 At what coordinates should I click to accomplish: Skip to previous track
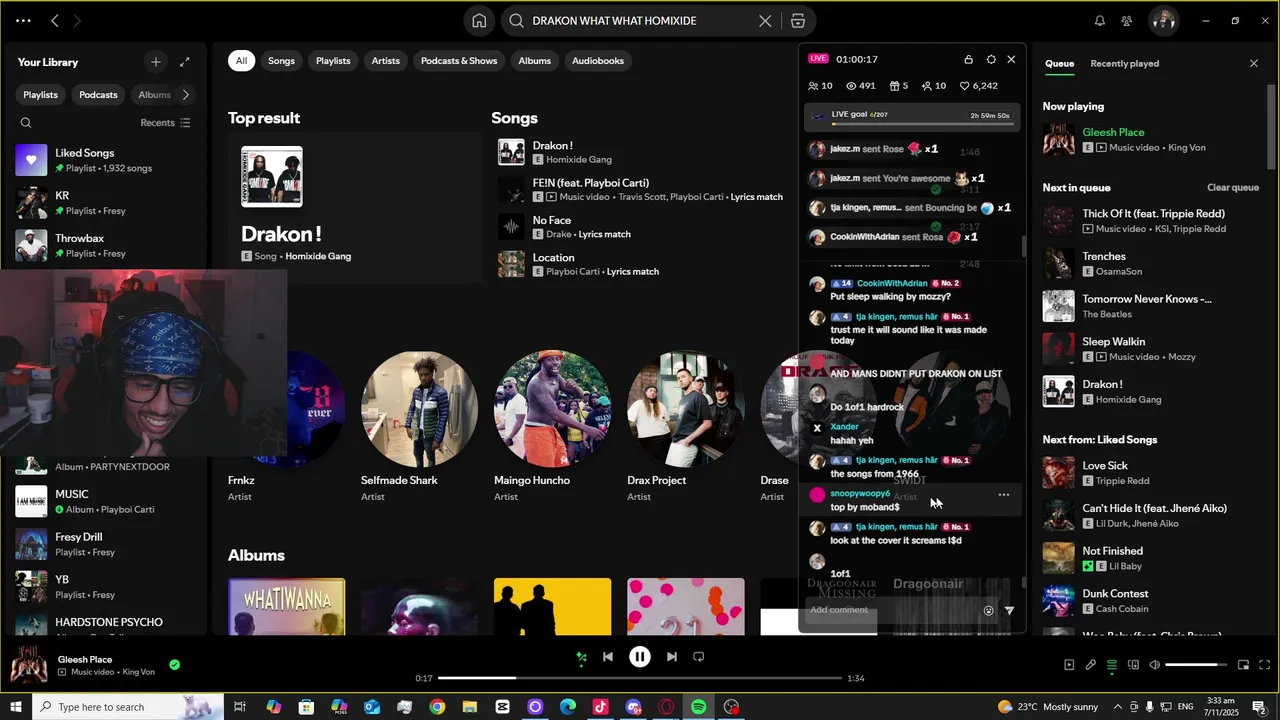(x=607, y=657)
